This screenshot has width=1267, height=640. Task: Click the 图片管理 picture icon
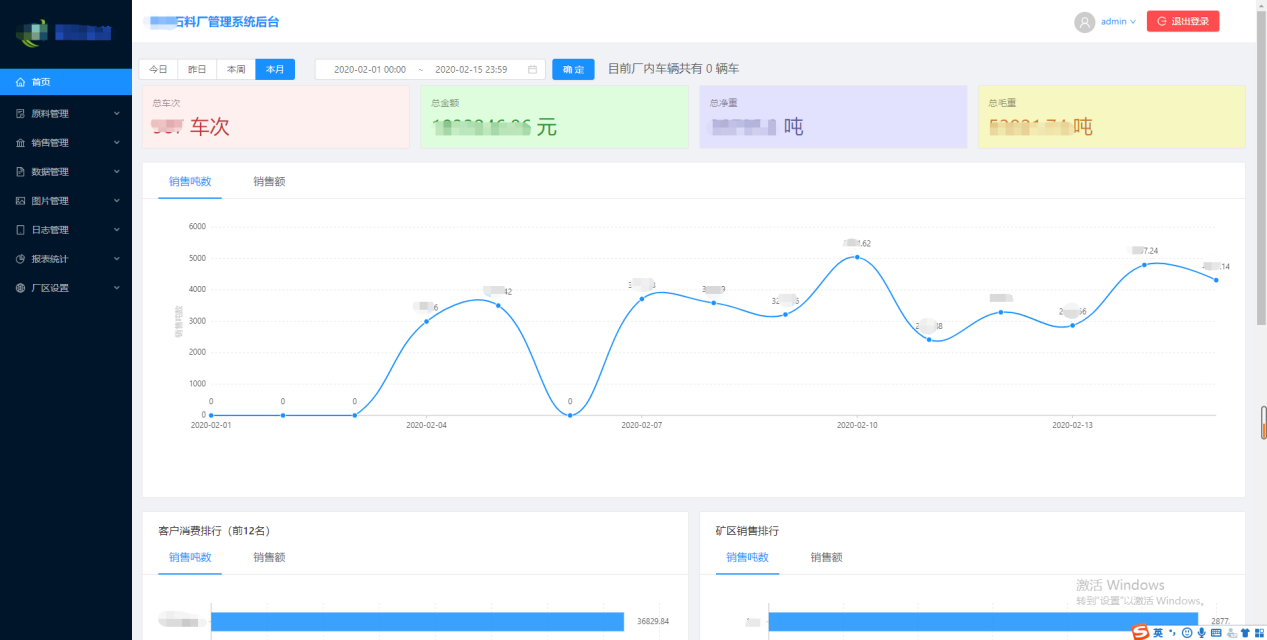21,201
